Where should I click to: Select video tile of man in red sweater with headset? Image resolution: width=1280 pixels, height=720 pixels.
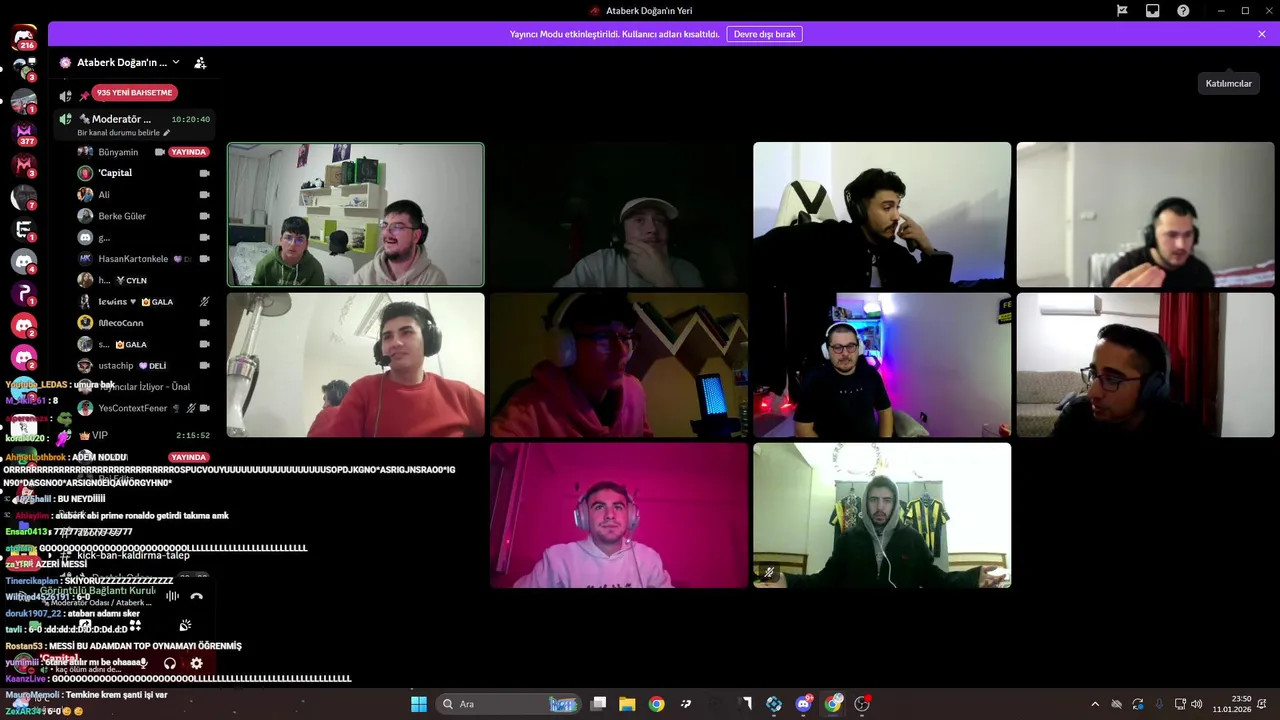(355, 365)
